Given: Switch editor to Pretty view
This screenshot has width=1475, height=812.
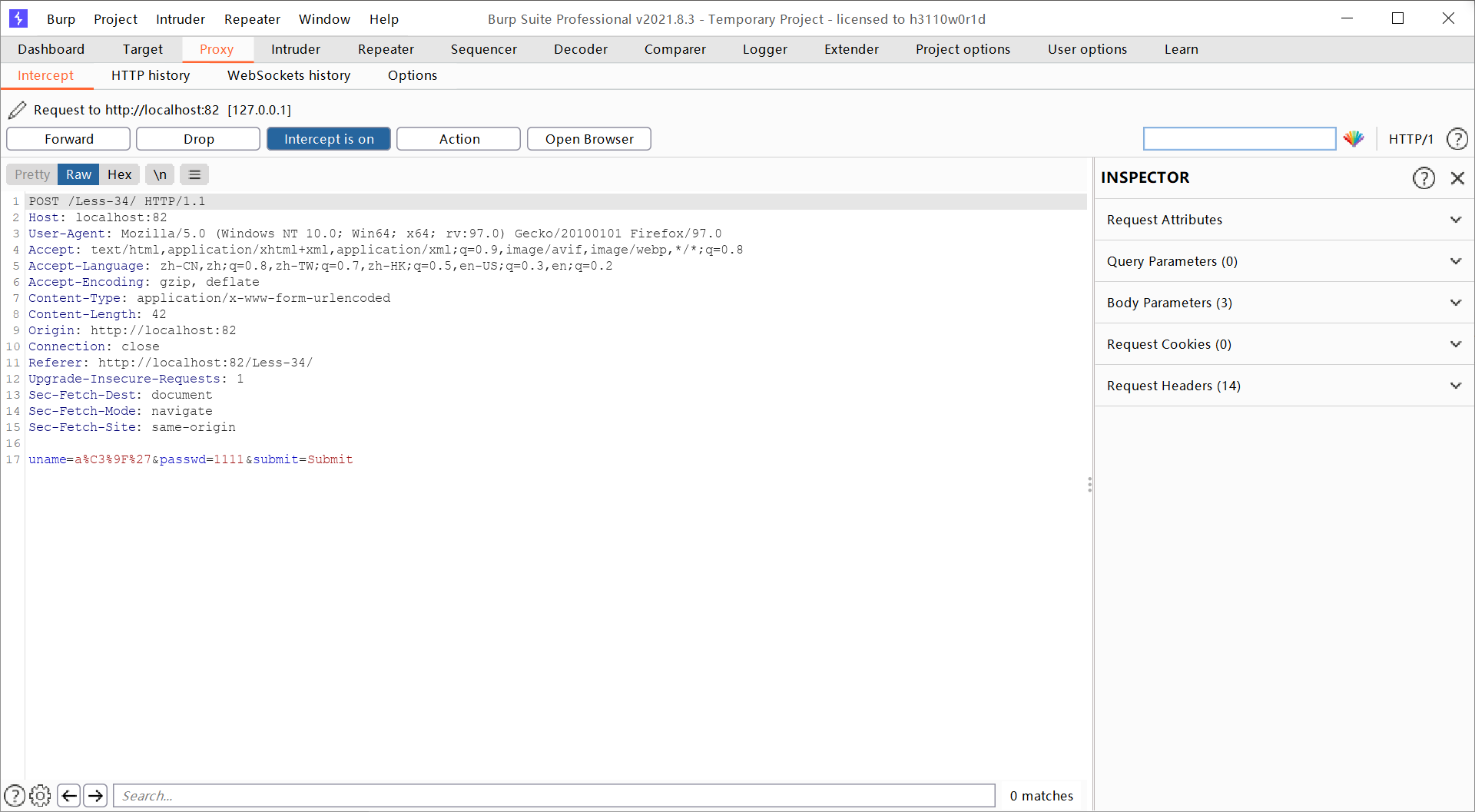Looking at the screenshot, I should [x=32, y=174].
